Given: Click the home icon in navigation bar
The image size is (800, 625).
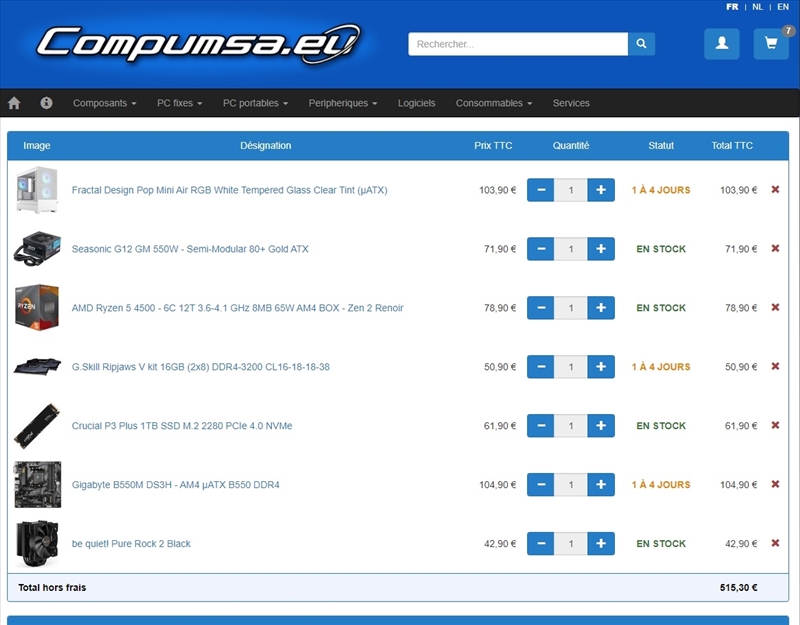Looking at the screenshot, I should (x=14, y=103).
